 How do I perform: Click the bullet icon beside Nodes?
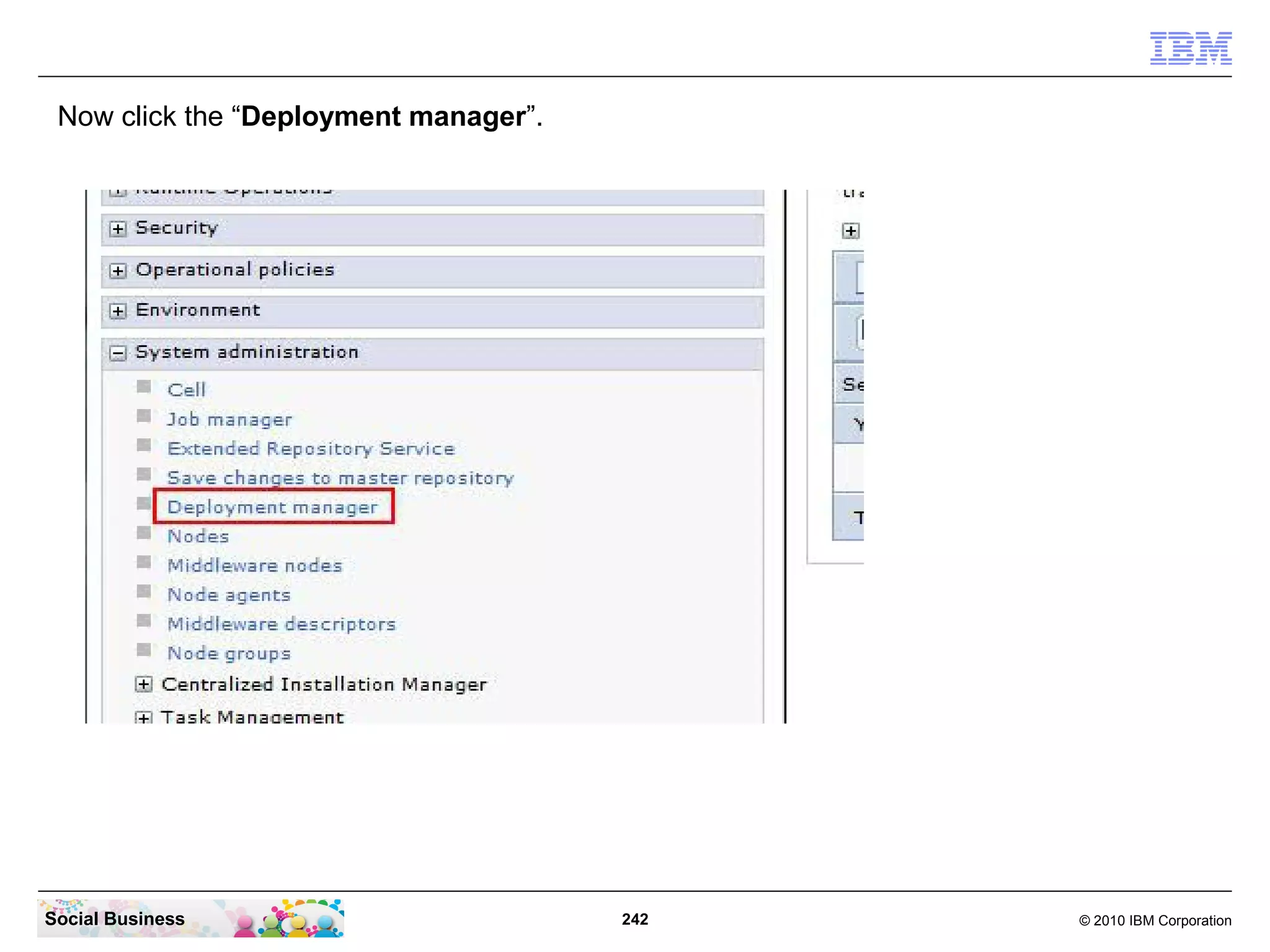click(144, 532)
